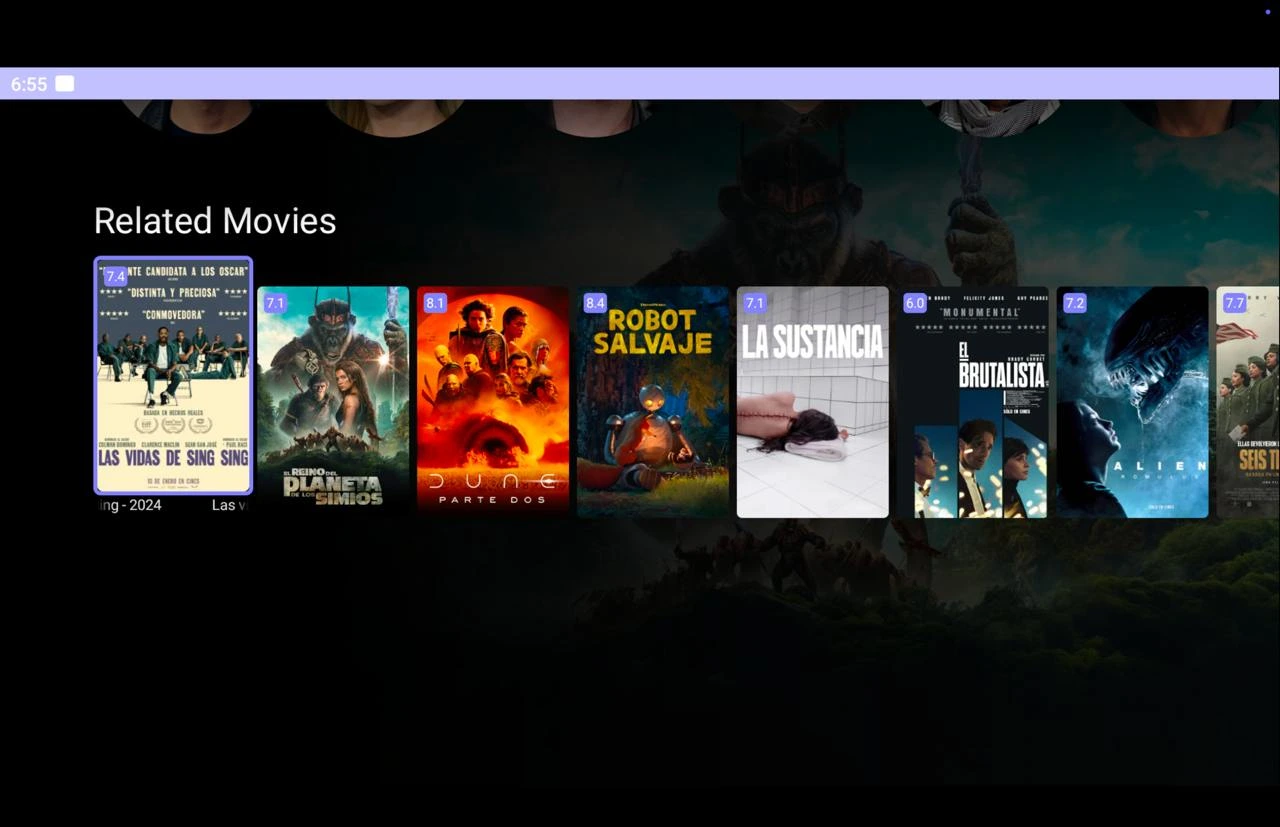Click the 7.4 rating badge on Sing Sing
1280x827 pixels.
tap(115, 277)
